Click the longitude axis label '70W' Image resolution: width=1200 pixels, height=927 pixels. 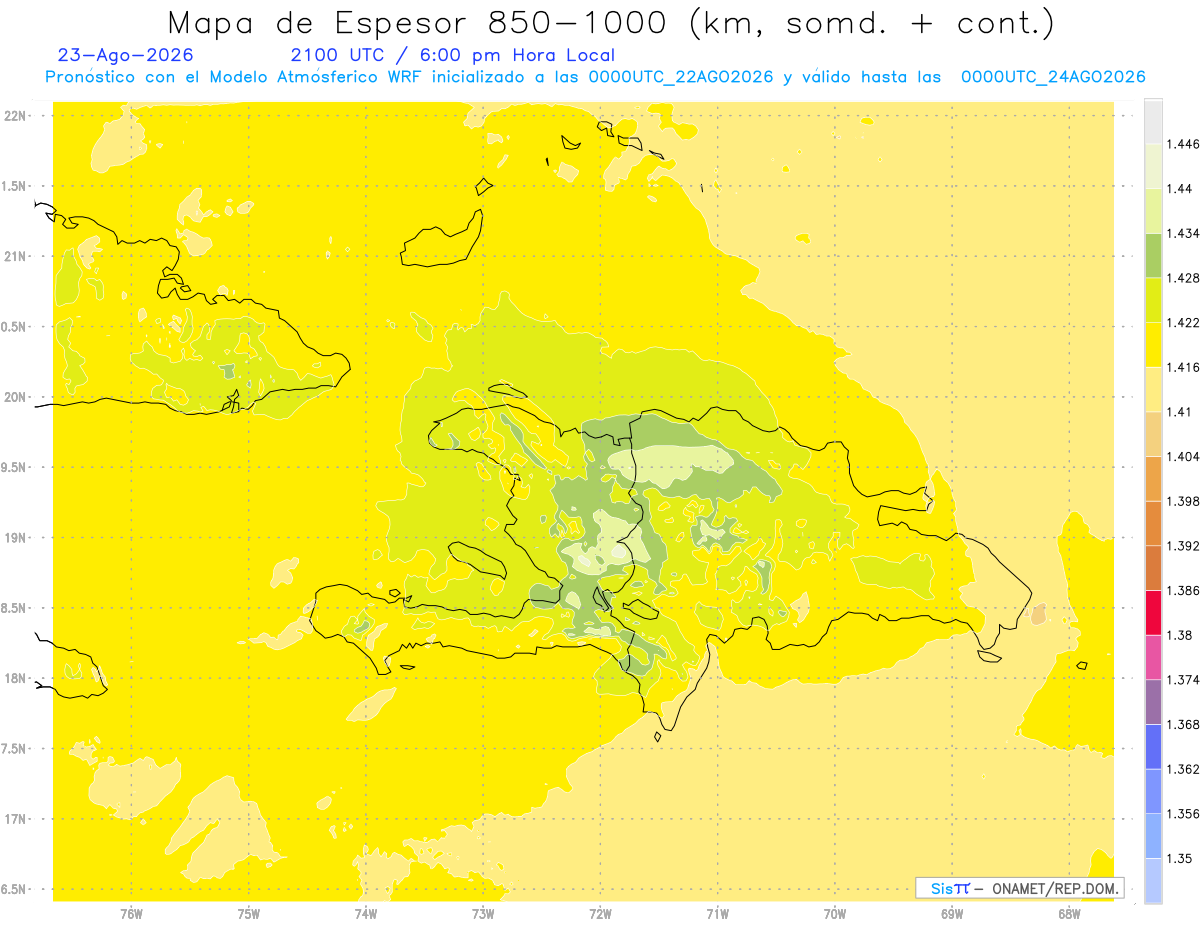[x=835, y=912]
